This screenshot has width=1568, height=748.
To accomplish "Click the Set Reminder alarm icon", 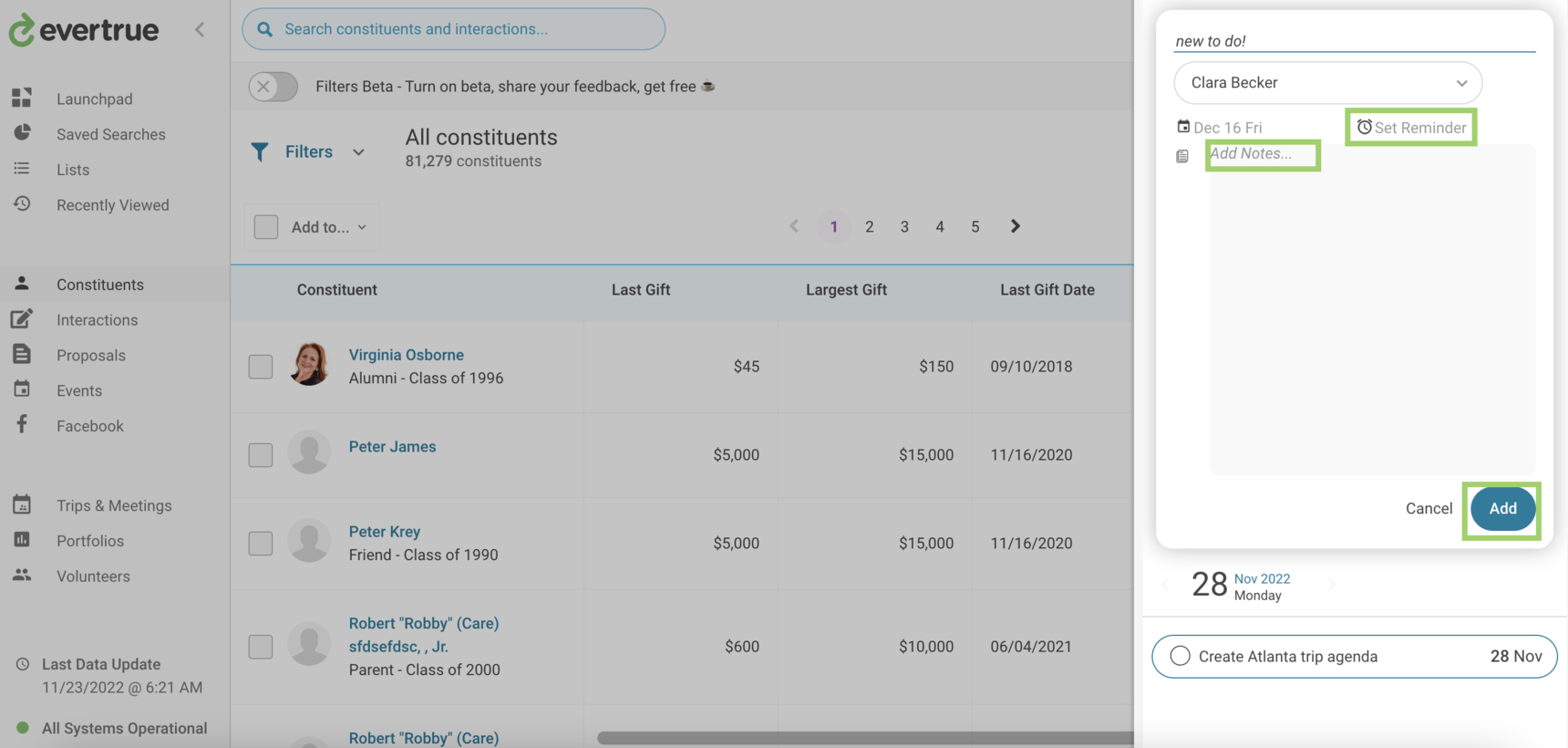I will 1364,127.
